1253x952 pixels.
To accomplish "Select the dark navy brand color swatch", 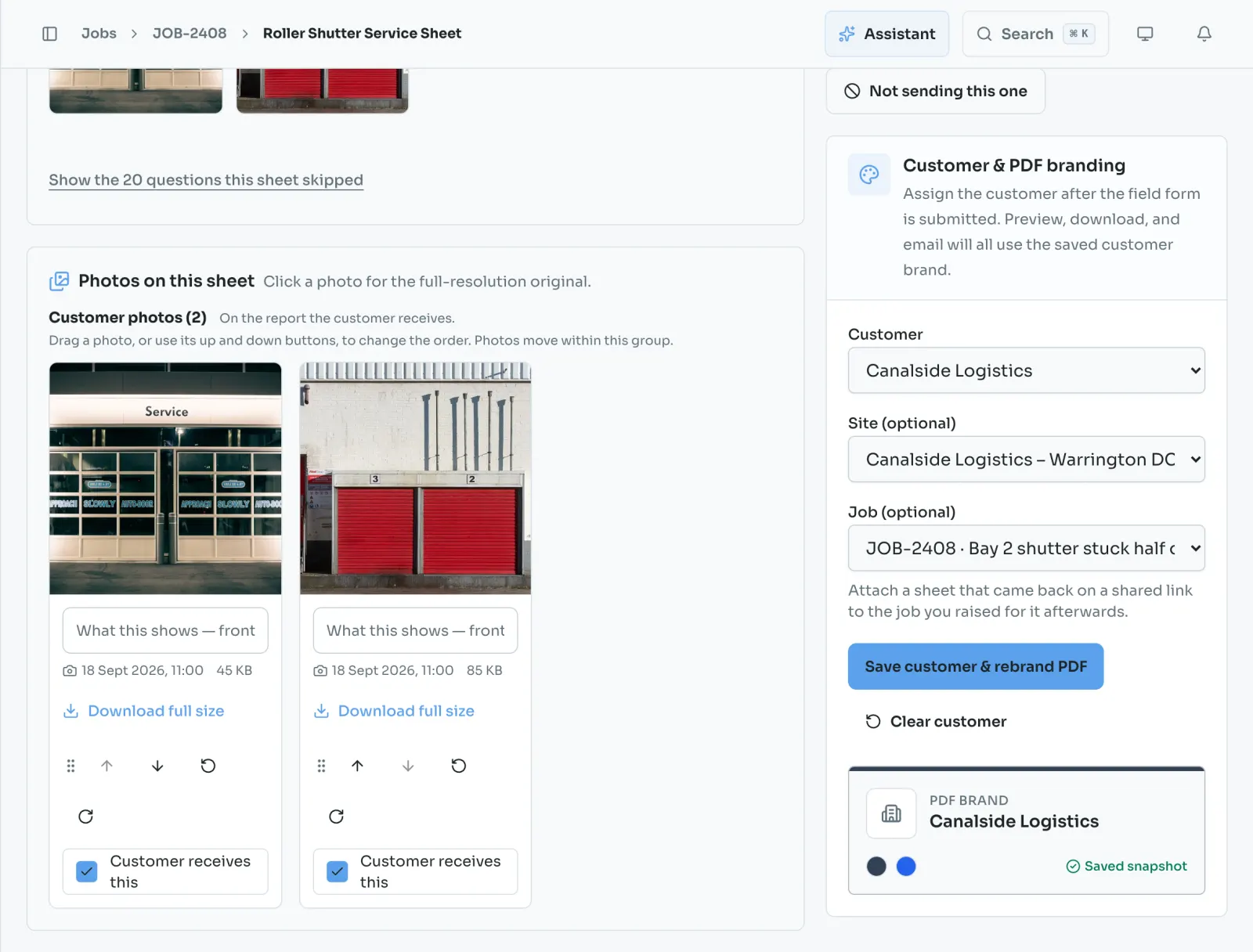I will (876, 866).
